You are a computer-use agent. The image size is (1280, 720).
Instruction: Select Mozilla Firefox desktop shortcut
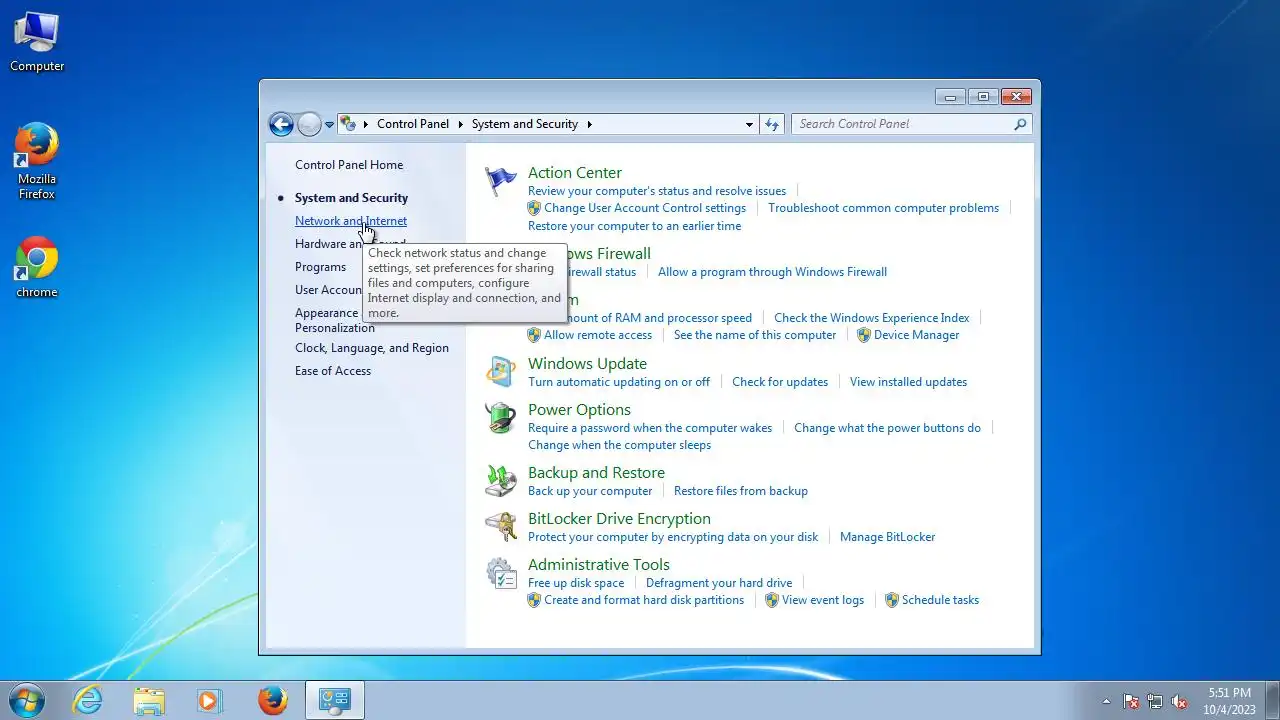point(37,162)
